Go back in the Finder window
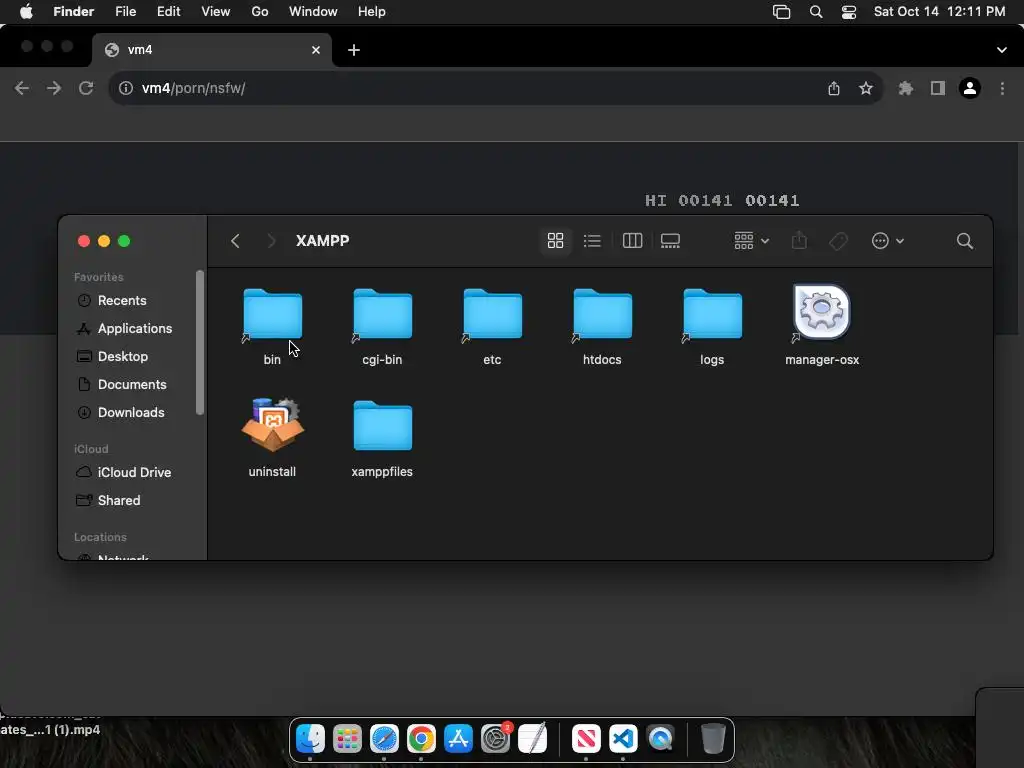1024x768 pixels. coord(235,241)
